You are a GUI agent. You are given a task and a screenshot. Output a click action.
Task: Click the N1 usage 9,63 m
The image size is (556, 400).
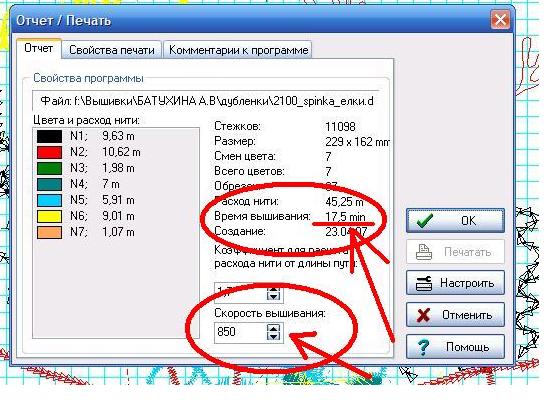pos(118,136)
